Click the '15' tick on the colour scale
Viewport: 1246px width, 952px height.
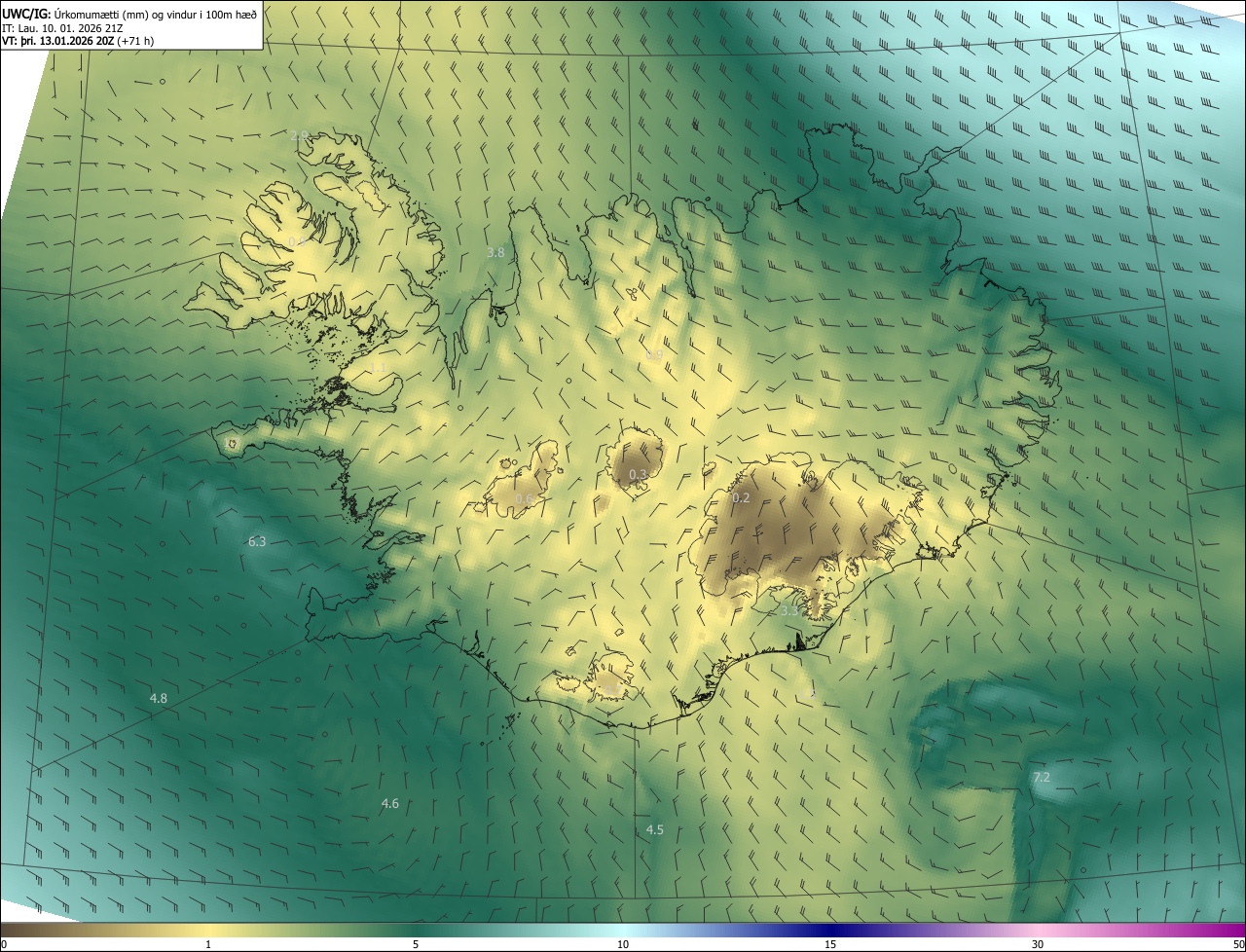(830, 944)
